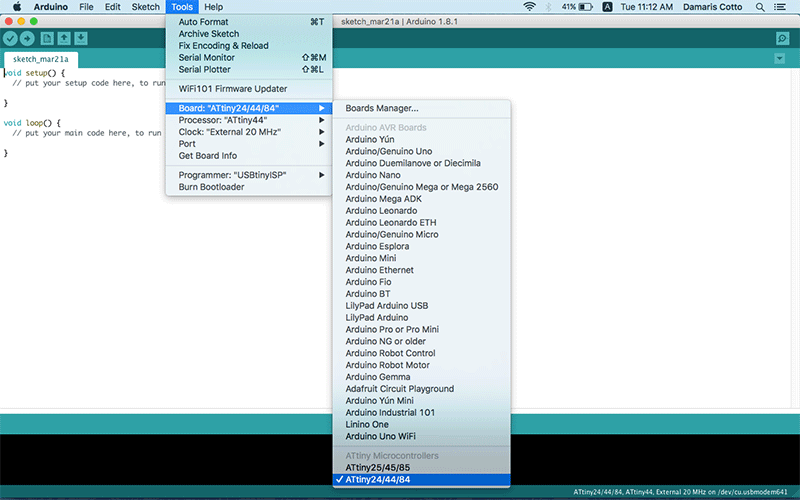
Task: Click the Save sketch down-arrow icon
Action: (81, 38)
